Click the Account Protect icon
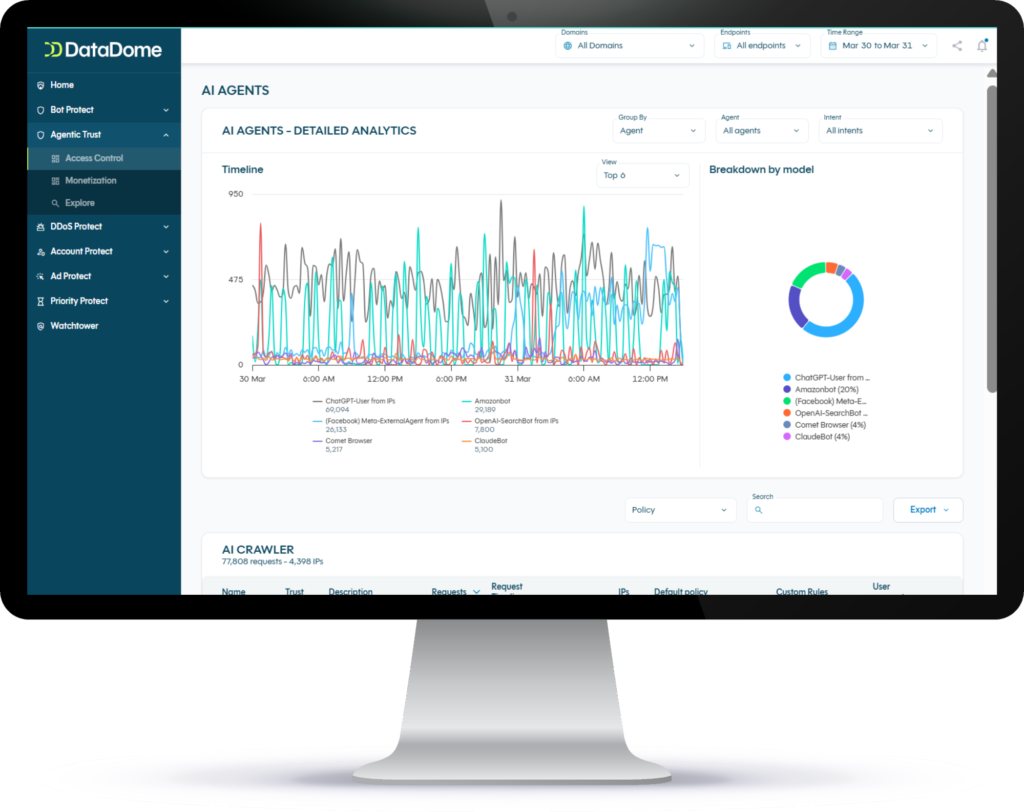1024x812 pixels. [x=40, y=252]
